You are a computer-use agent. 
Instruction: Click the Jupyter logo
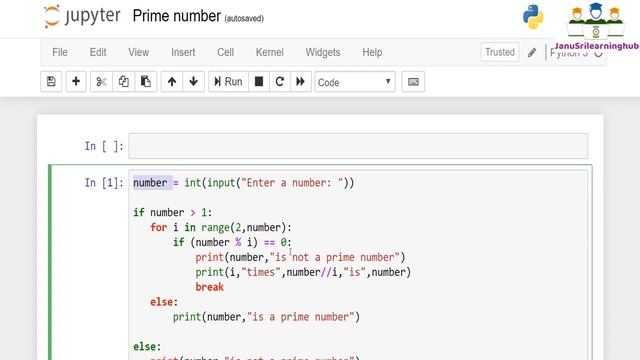[82, 16]
